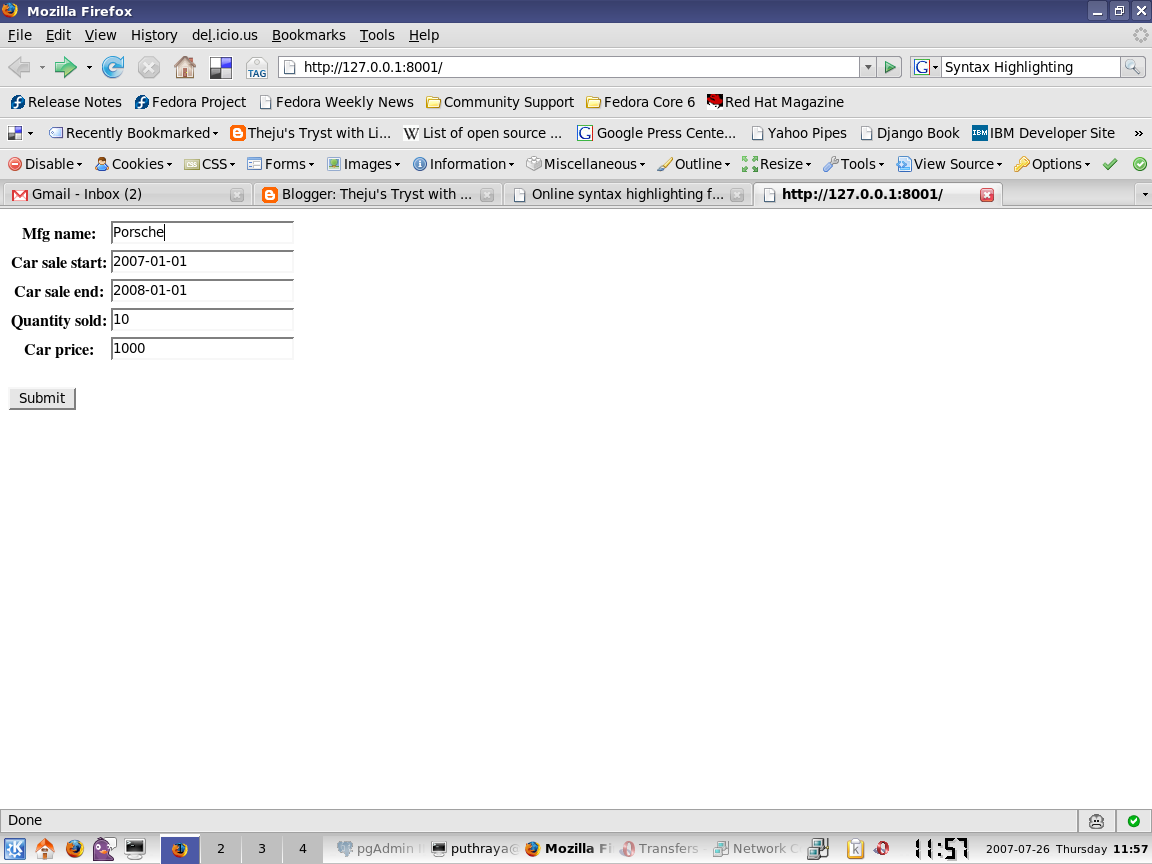Click the green Go arrow beside address bar
The width and height of the screenshot is (1152, 864).
click(x=890, y=68)
